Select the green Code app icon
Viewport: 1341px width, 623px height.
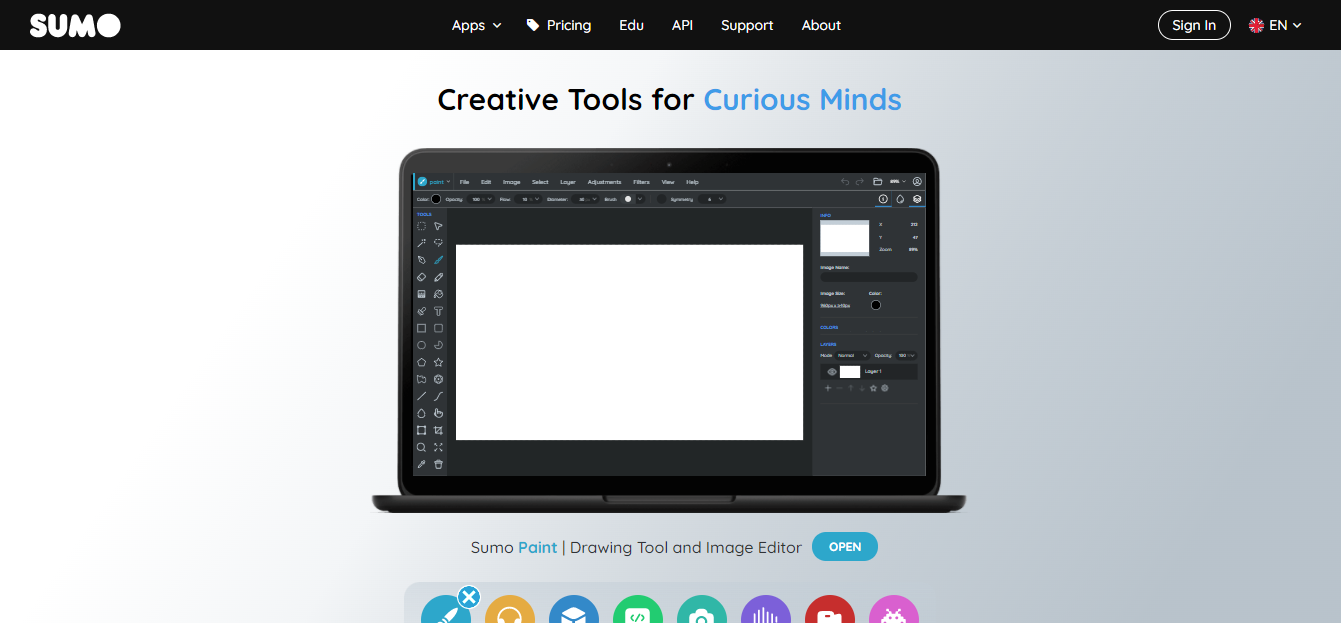click(x=638, y=609)
